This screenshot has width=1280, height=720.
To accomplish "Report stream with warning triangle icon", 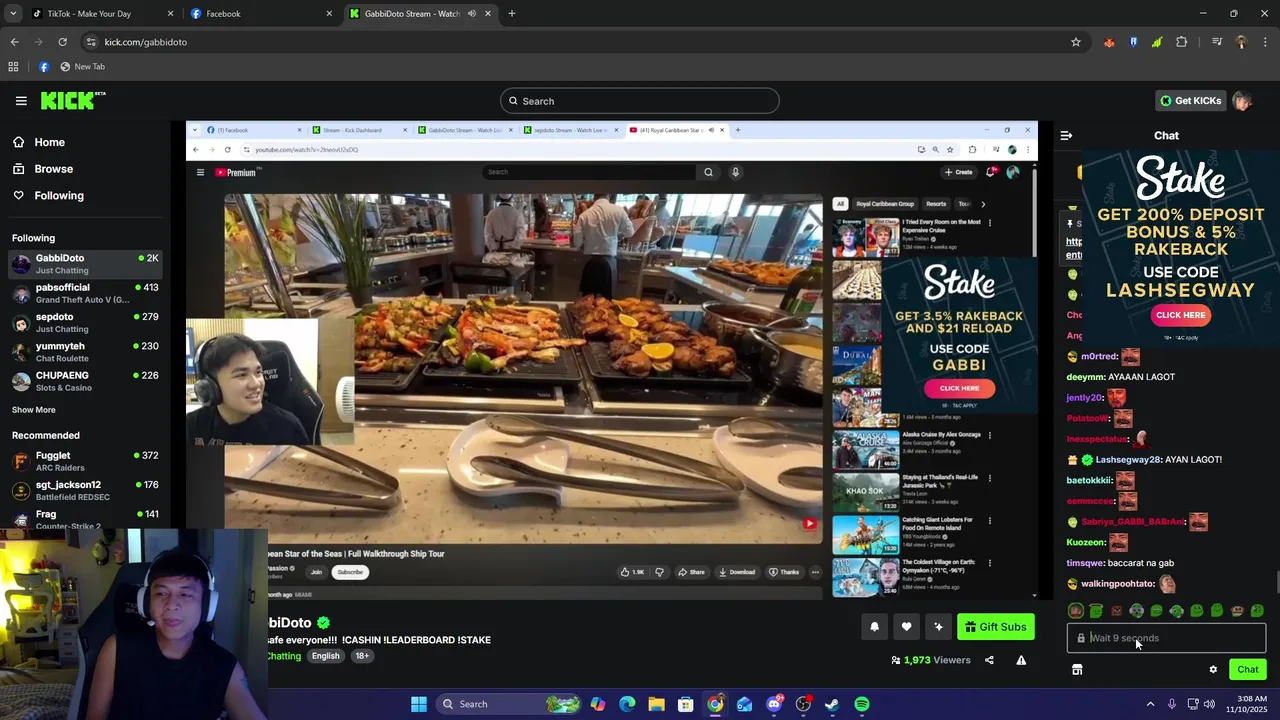I will click(x=1021, y=660).
